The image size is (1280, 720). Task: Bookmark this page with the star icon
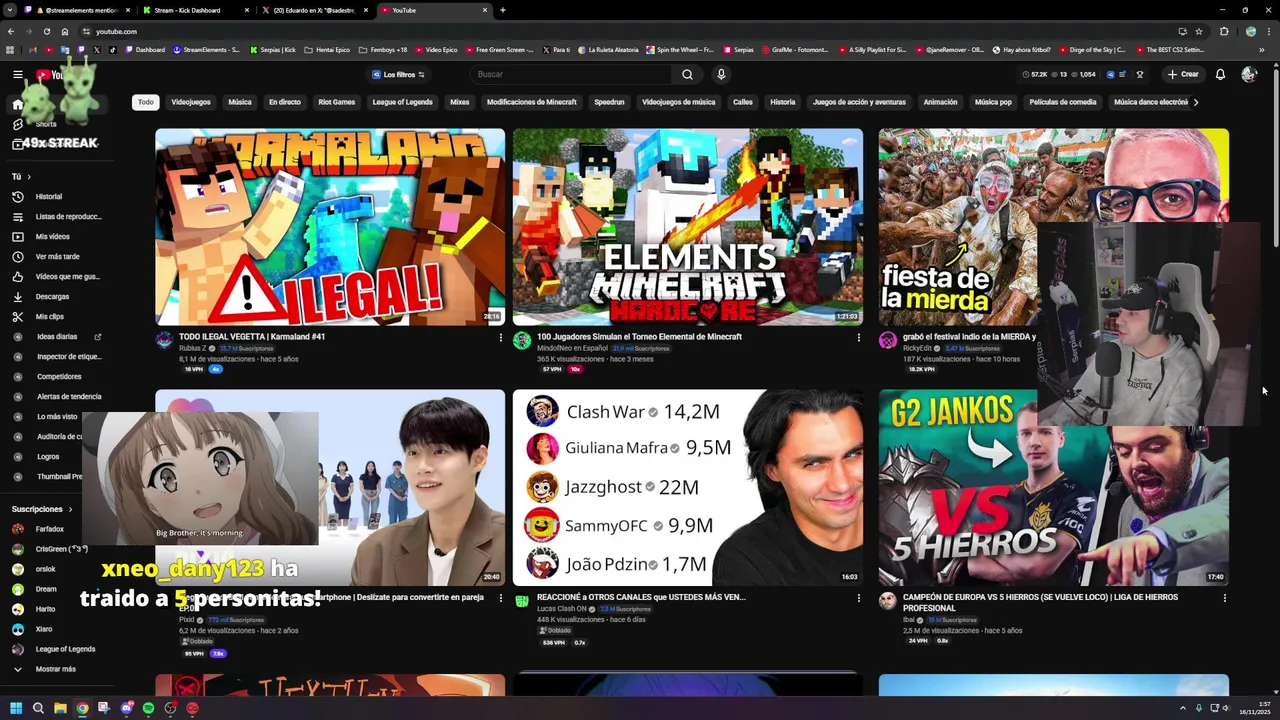(x=1199, y=31)
